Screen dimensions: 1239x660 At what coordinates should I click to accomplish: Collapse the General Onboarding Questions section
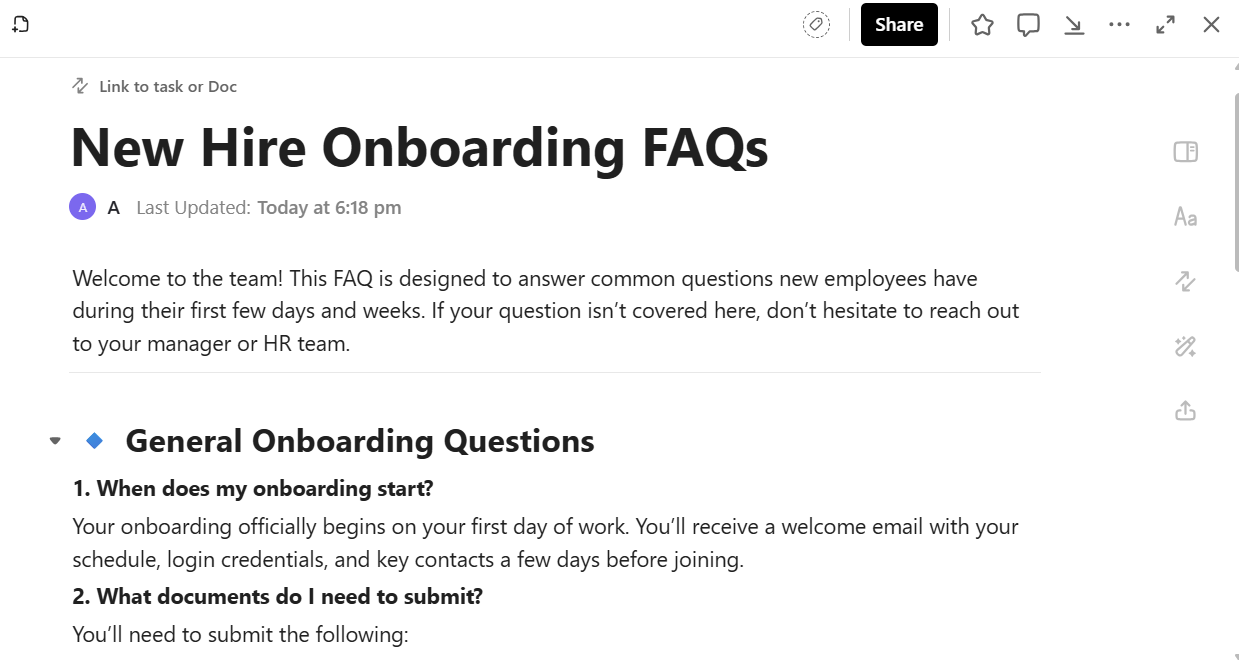pyautogui.click(x=55, y=440)
